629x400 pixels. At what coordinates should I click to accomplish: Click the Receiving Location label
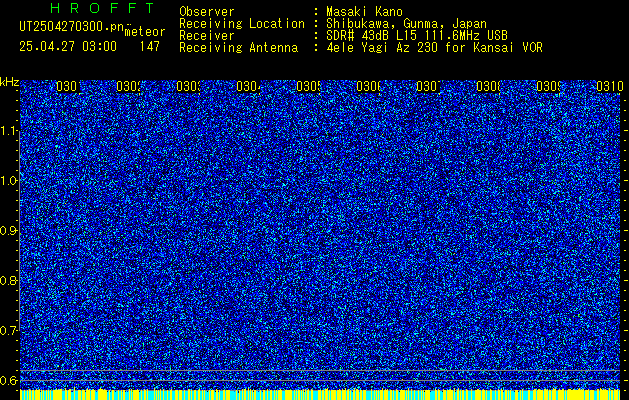tap(242, 24)
